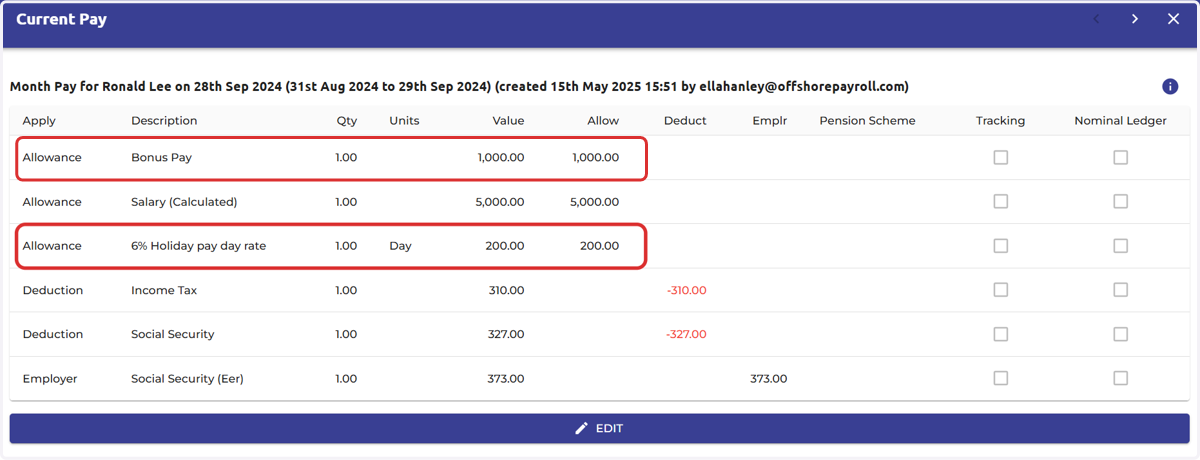Click the Value column header
The width and height of the screenshot is (1200, 460).
(508, 121)
